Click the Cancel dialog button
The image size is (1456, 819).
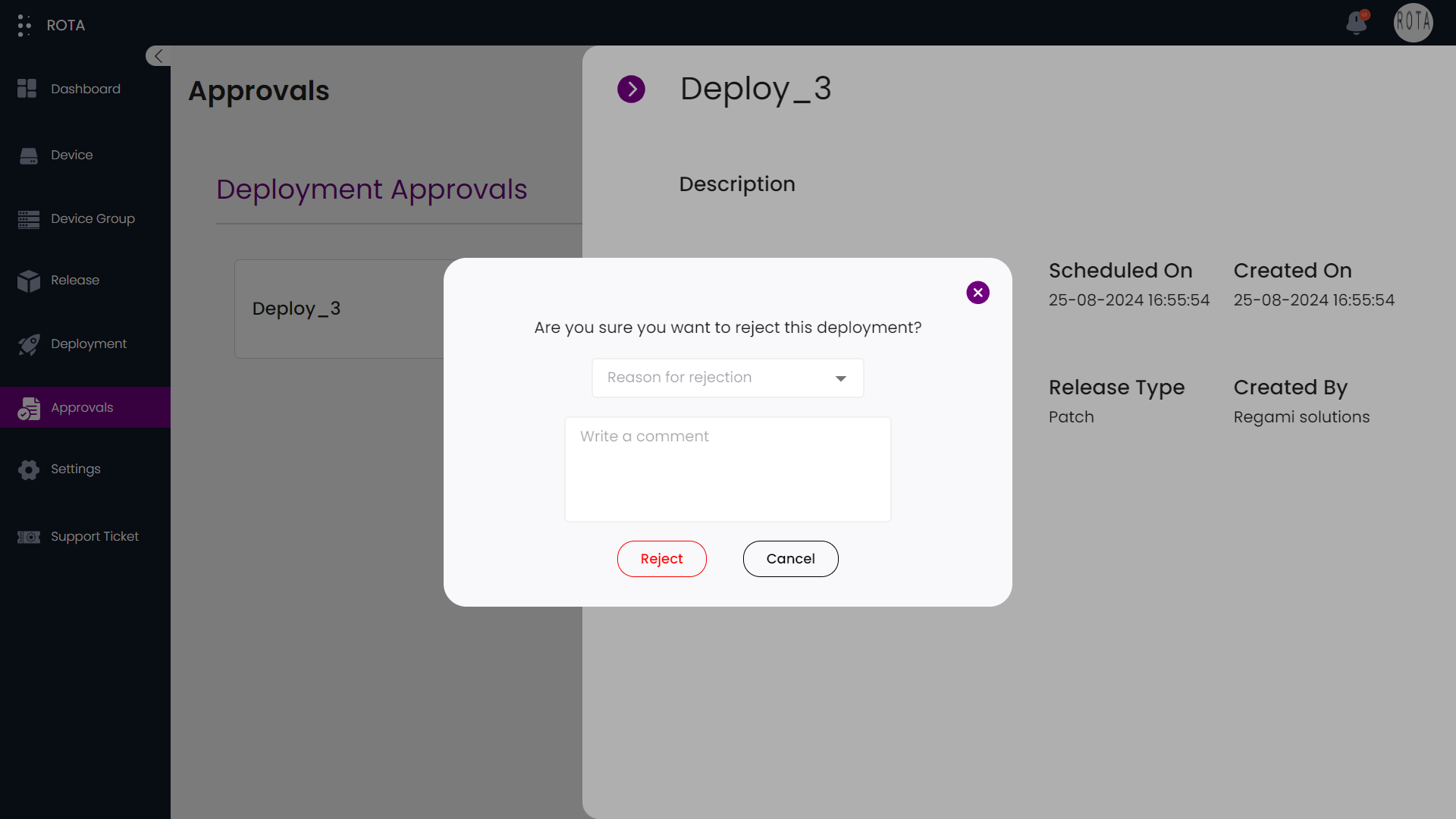pyautogui.click(x=791, y=558)
